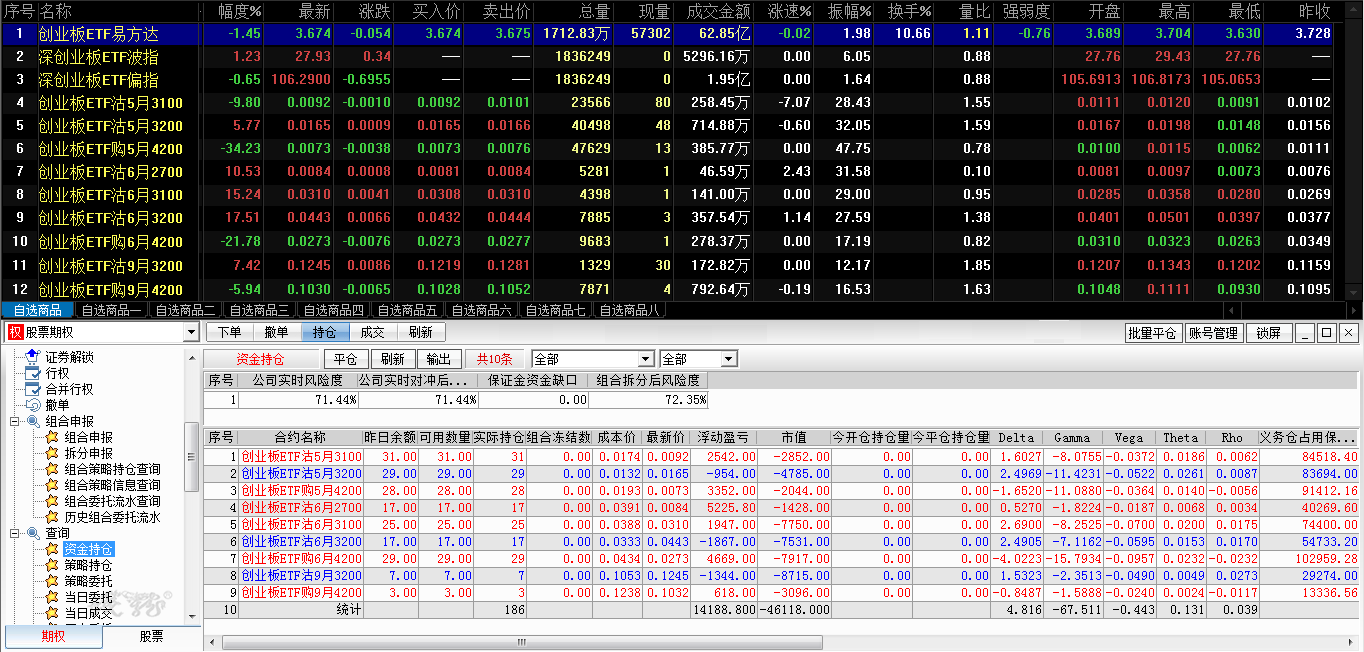Viewport: 1364px width, 652px height.
Task: Switch to the 成交 tab
Action: point(372,333)
